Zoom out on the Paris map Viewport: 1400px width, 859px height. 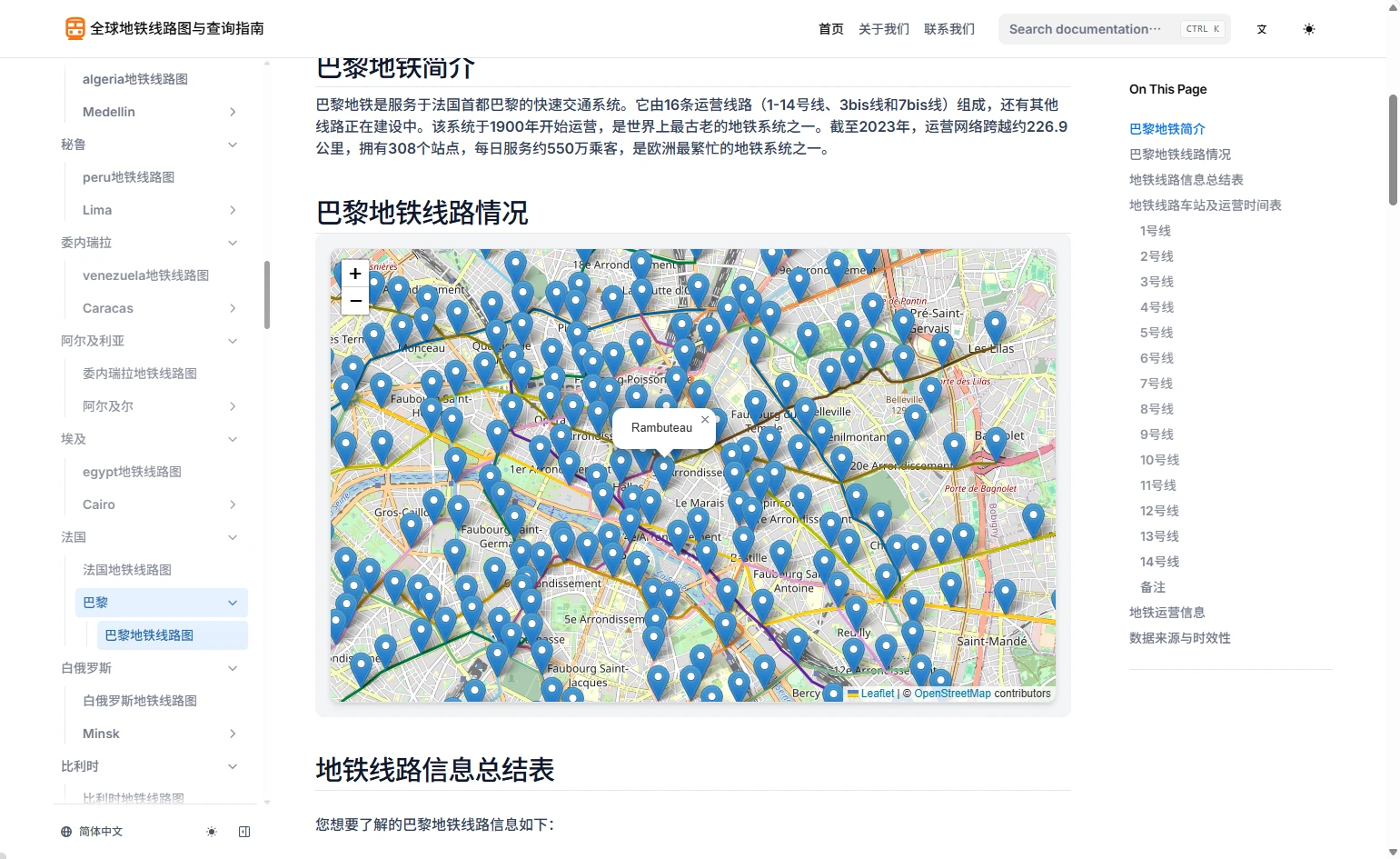point(355,301)
